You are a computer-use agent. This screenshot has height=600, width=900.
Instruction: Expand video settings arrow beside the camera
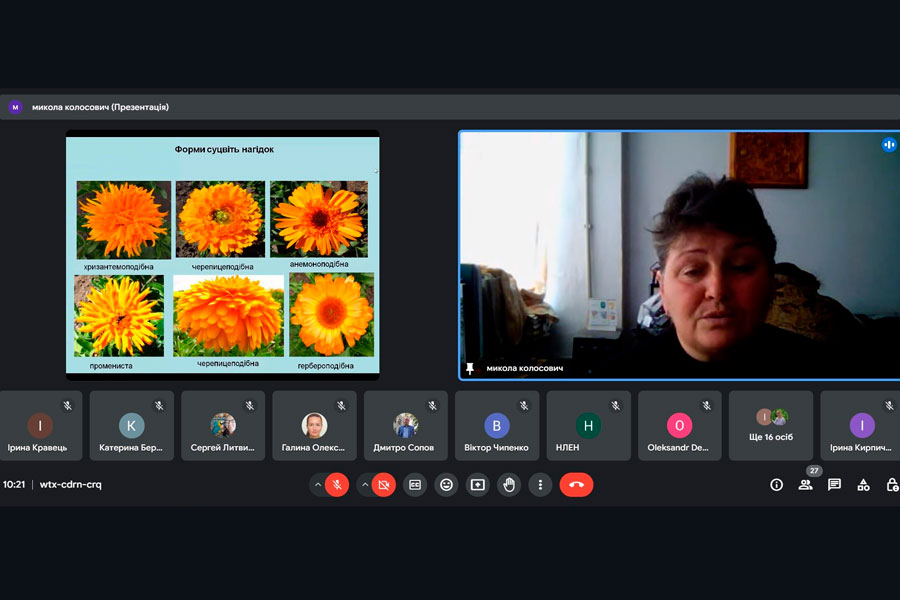(365, 485)
